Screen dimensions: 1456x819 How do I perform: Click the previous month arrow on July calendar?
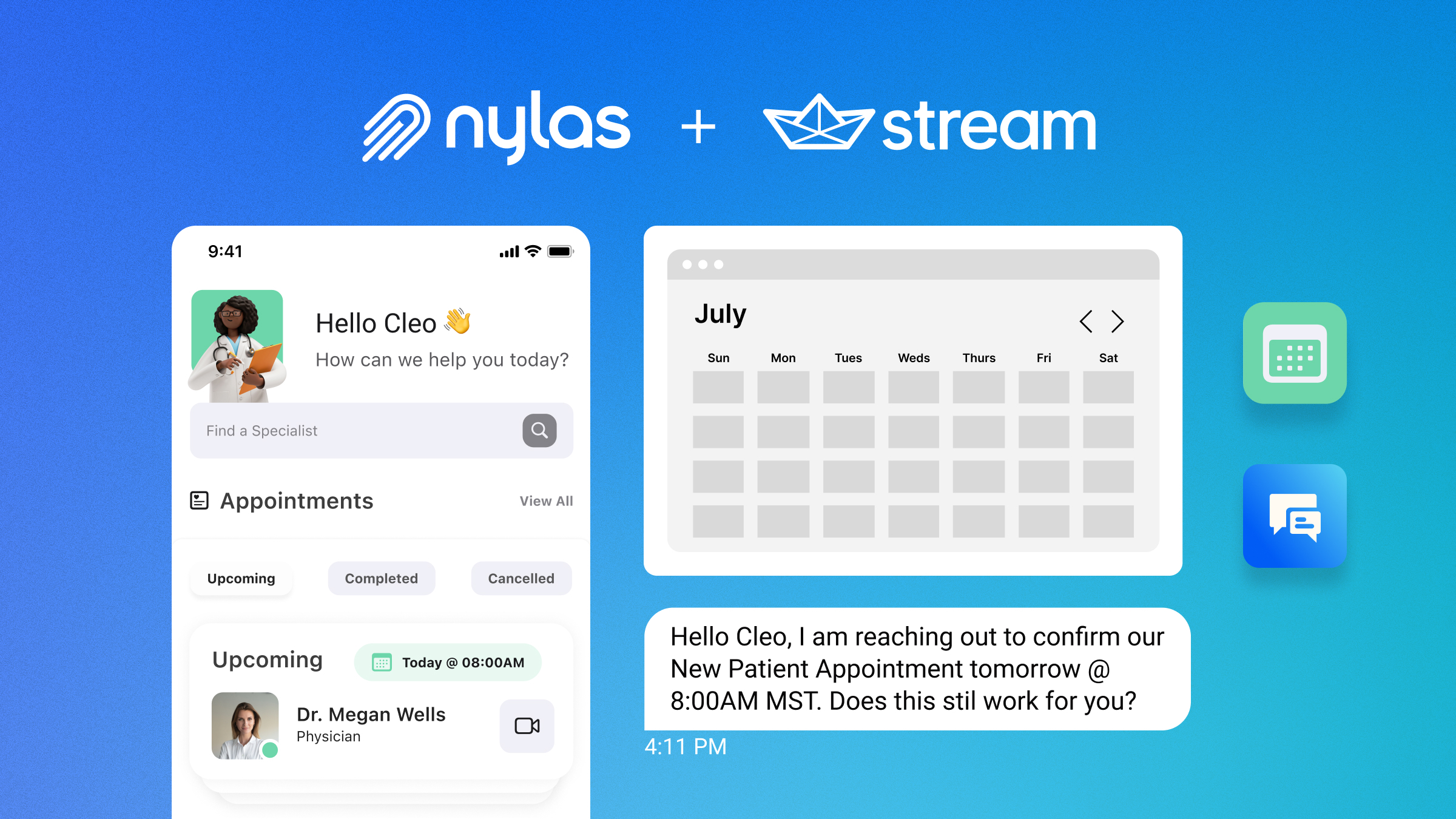1085,322
